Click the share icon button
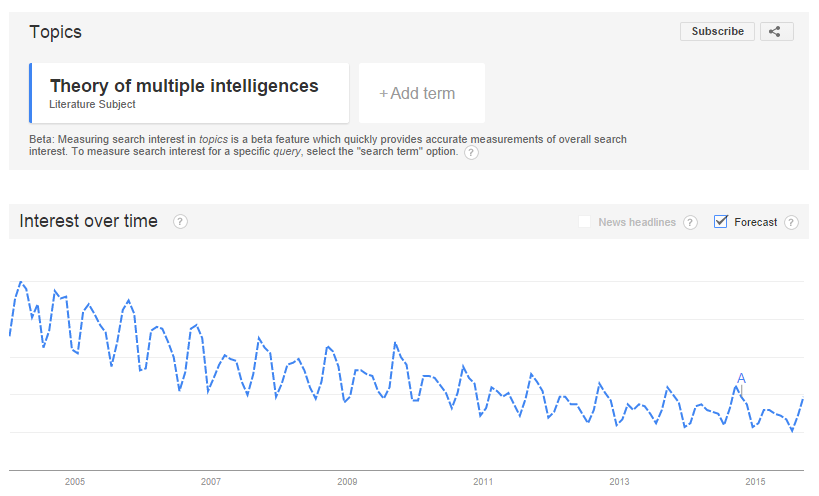The width and height of the screenshot is (819, 496). [x=777, y=31]
